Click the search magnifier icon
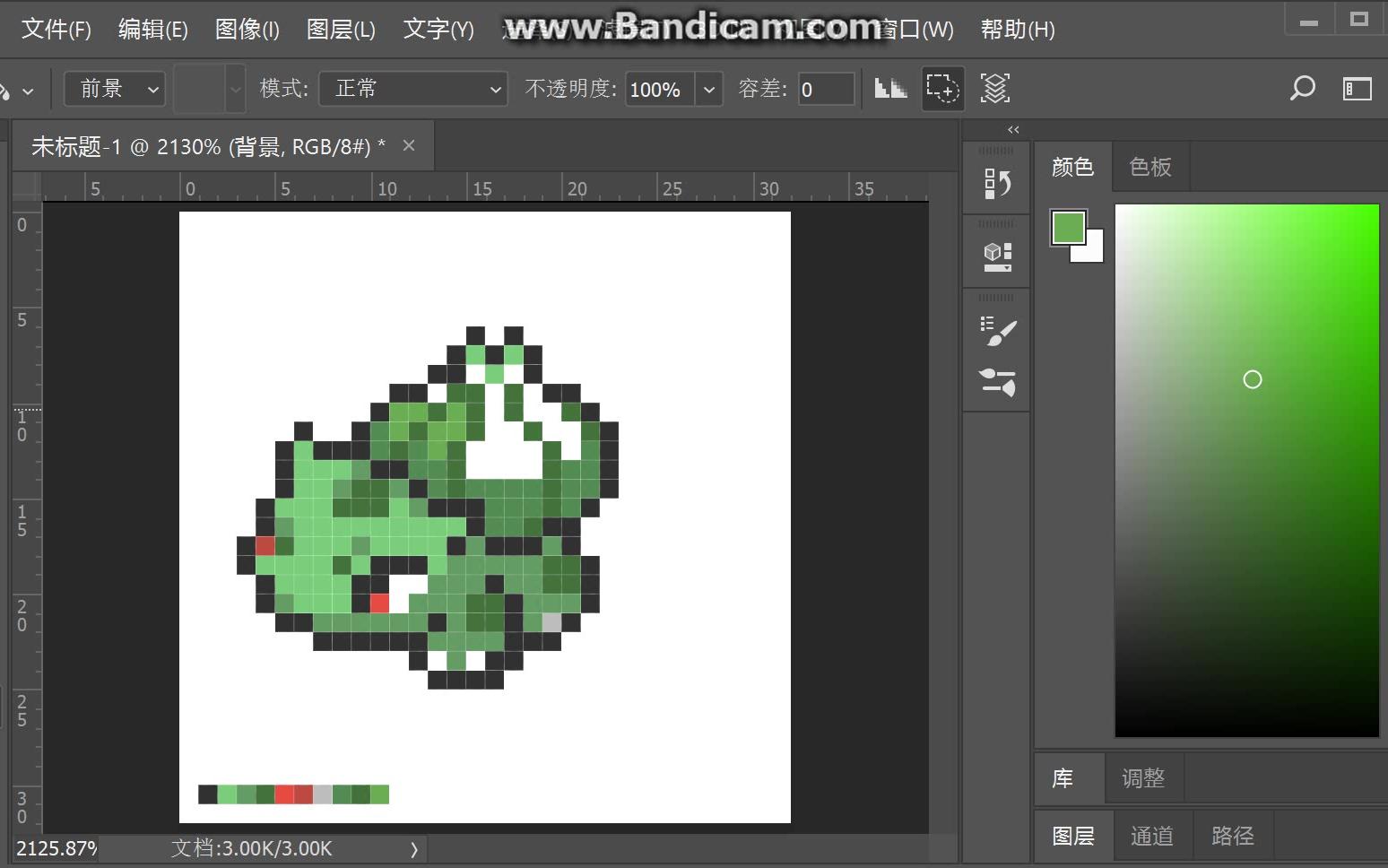Viewport: 1388px width, 868px height. click(1302, 88)
